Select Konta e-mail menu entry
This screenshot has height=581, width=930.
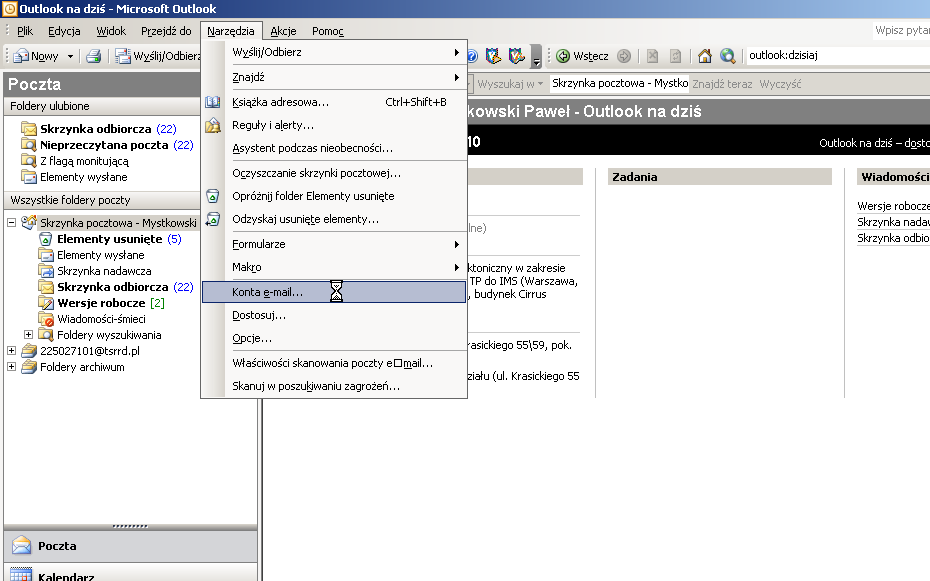coord(334,292)
